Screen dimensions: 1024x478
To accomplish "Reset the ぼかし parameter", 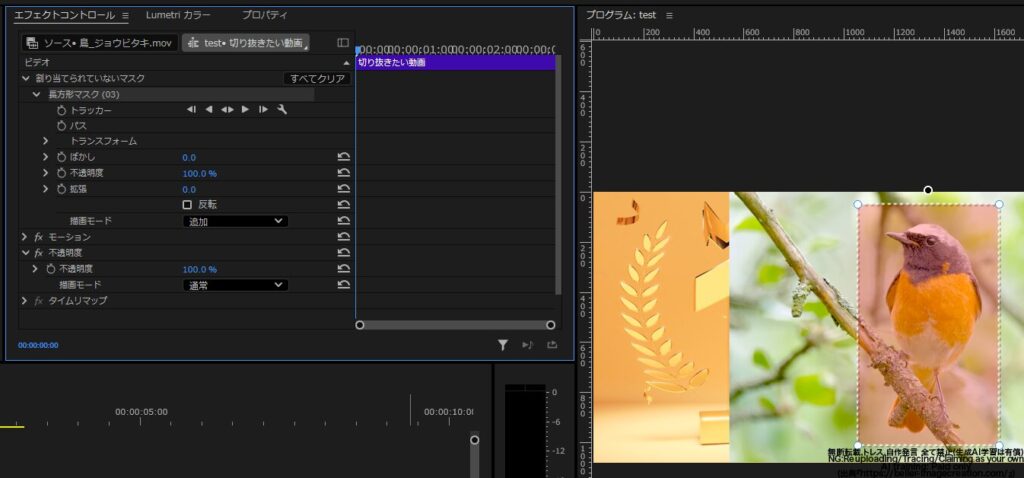I will [x=344, y=157].
